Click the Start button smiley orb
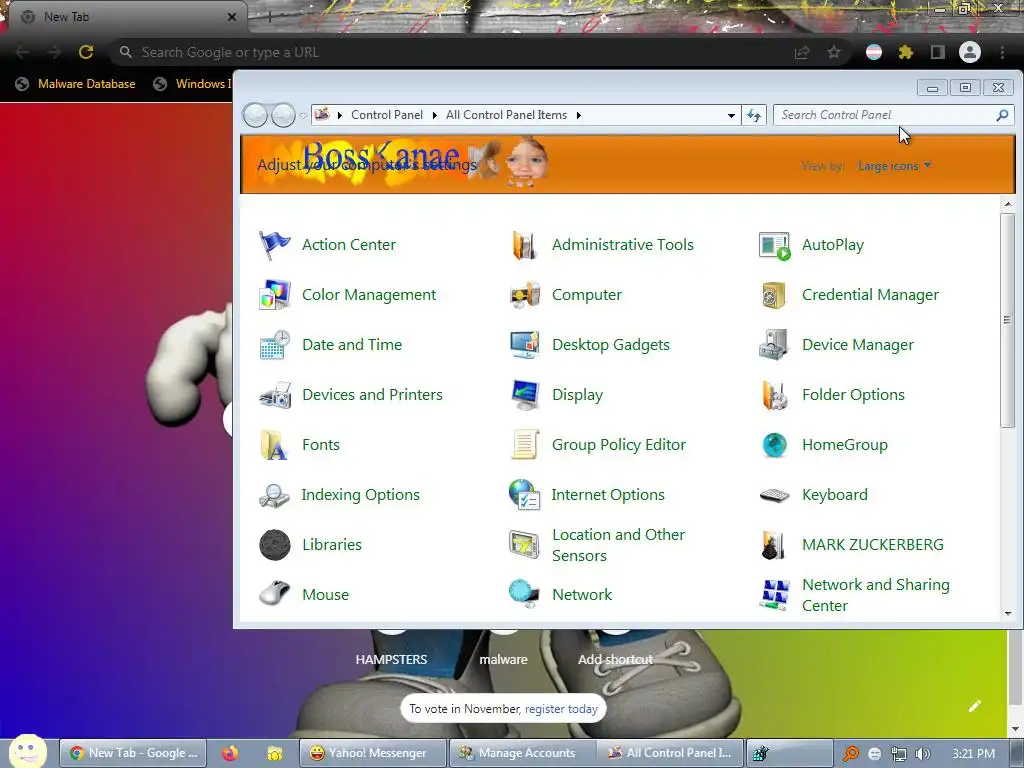Viewport: 1024px width, 768px height. tap(27, 751)
